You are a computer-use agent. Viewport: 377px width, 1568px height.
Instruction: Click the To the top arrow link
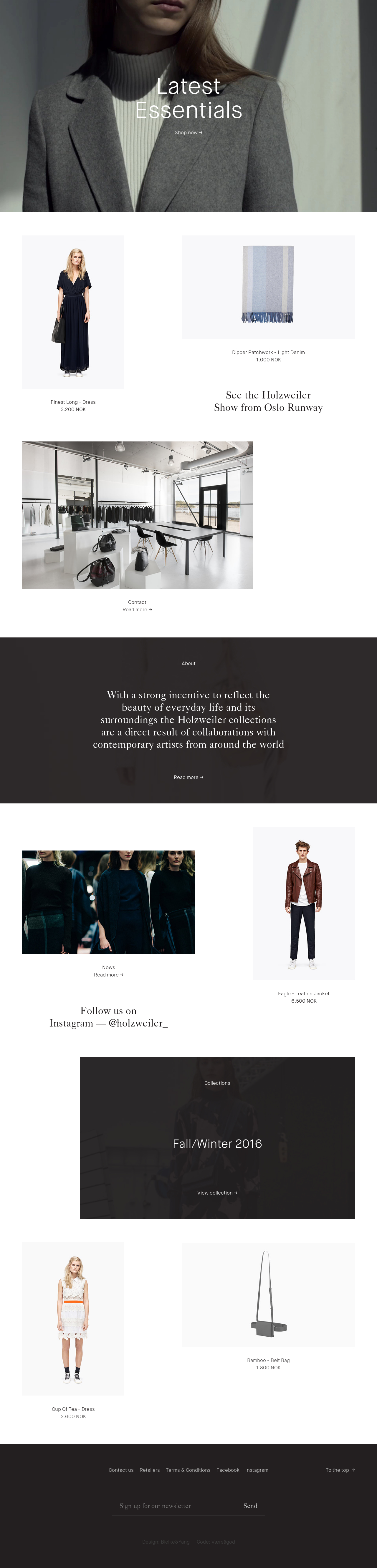pyautogui.click(x=340, y=1470)
